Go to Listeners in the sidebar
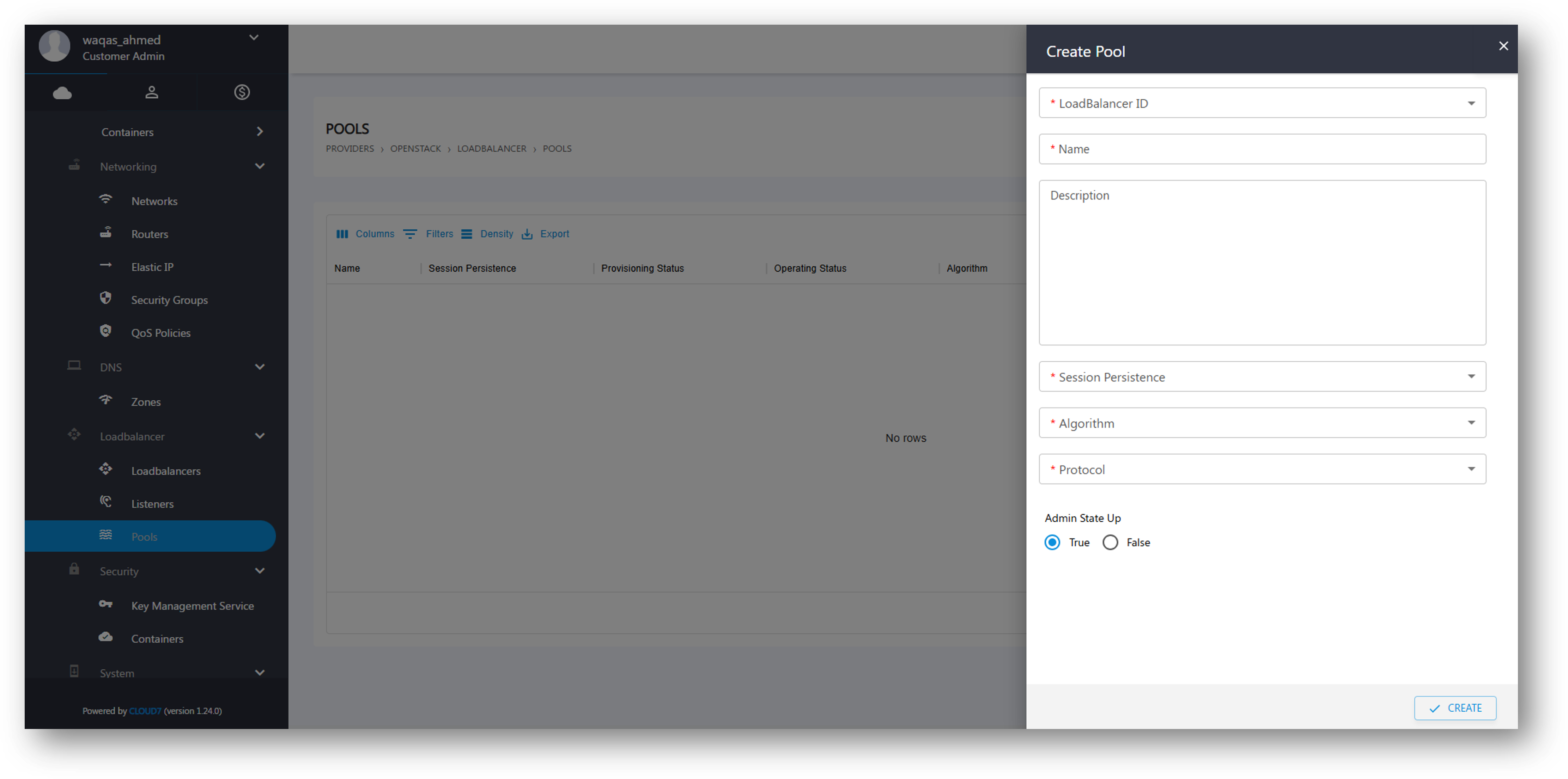 pos(152,504)
